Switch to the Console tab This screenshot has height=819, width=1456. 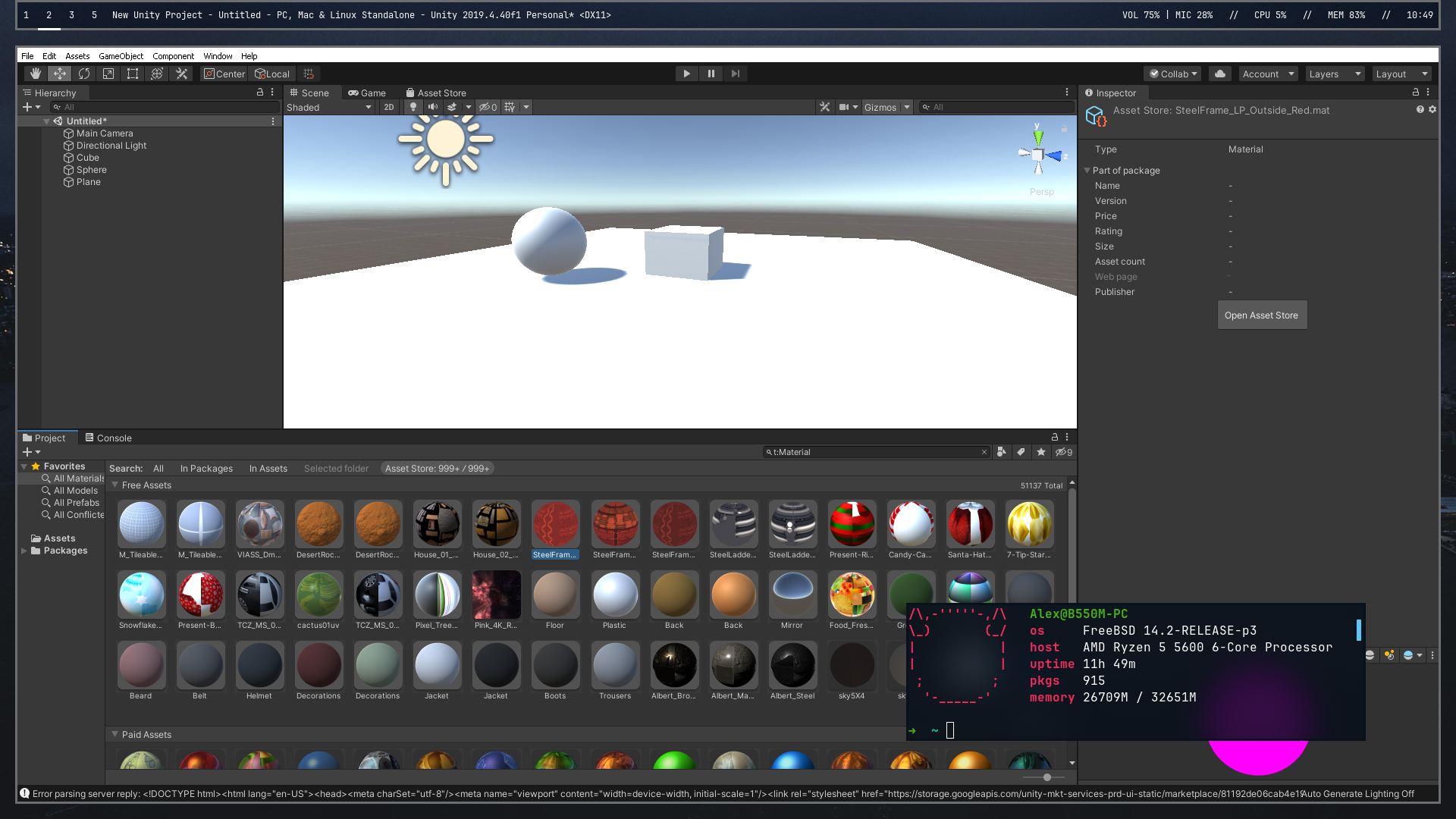pos(108,438)
